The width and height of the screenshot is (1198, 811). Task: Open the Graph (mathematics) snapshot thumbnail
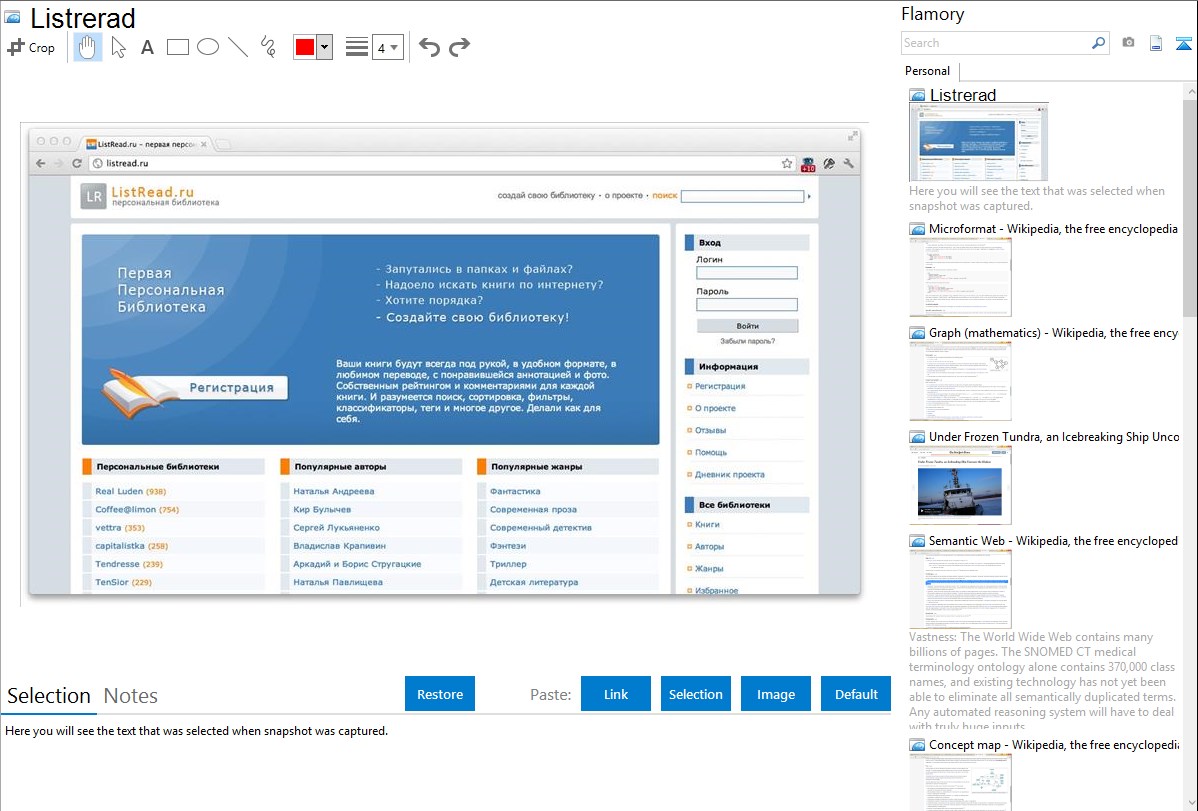tap(960, 381)
